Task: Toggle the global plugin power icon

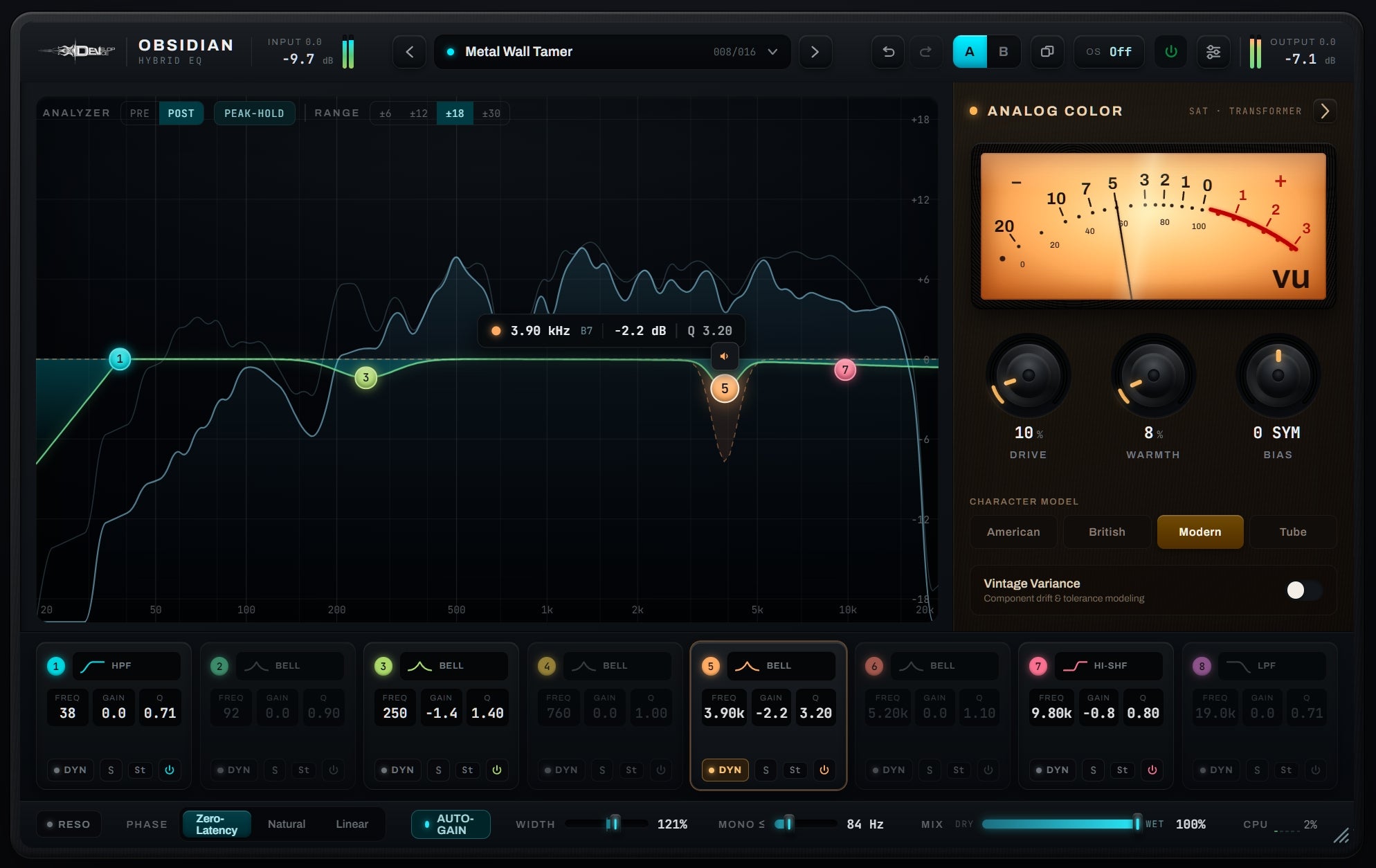Action: coord(1171,52)
